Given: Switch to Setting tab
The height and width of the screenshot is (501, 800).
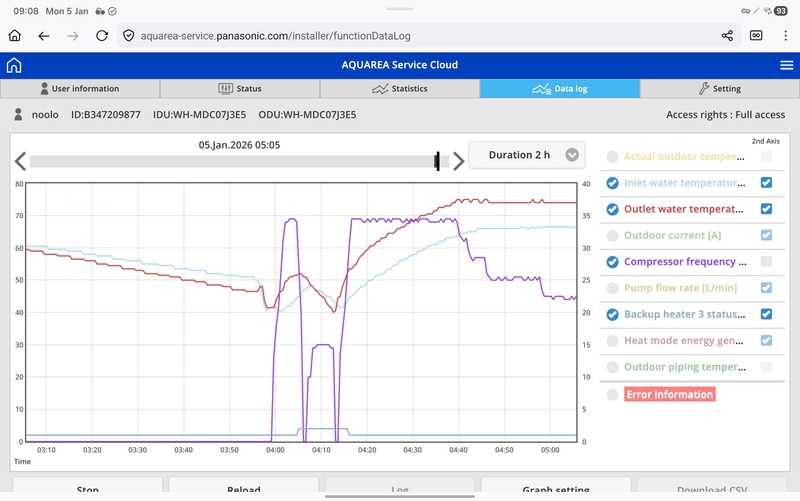Looking at the screenshot, I should point(720,88).
